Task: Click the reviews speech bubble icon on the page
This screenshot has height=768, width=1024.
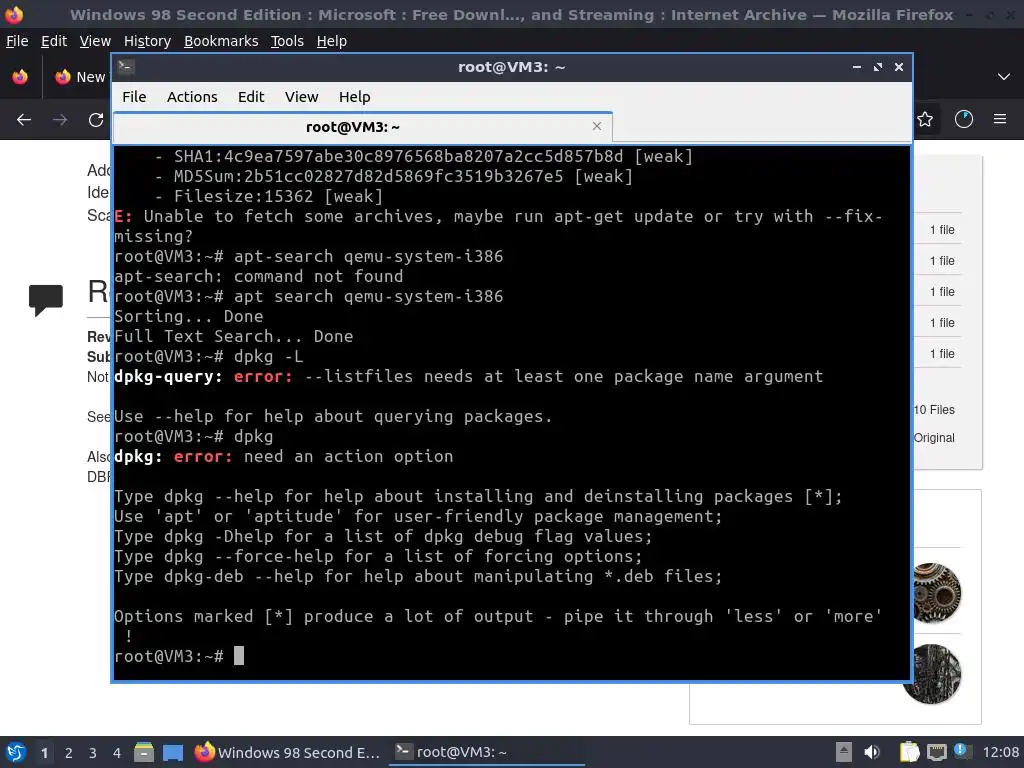Action: tap(46, 300)
